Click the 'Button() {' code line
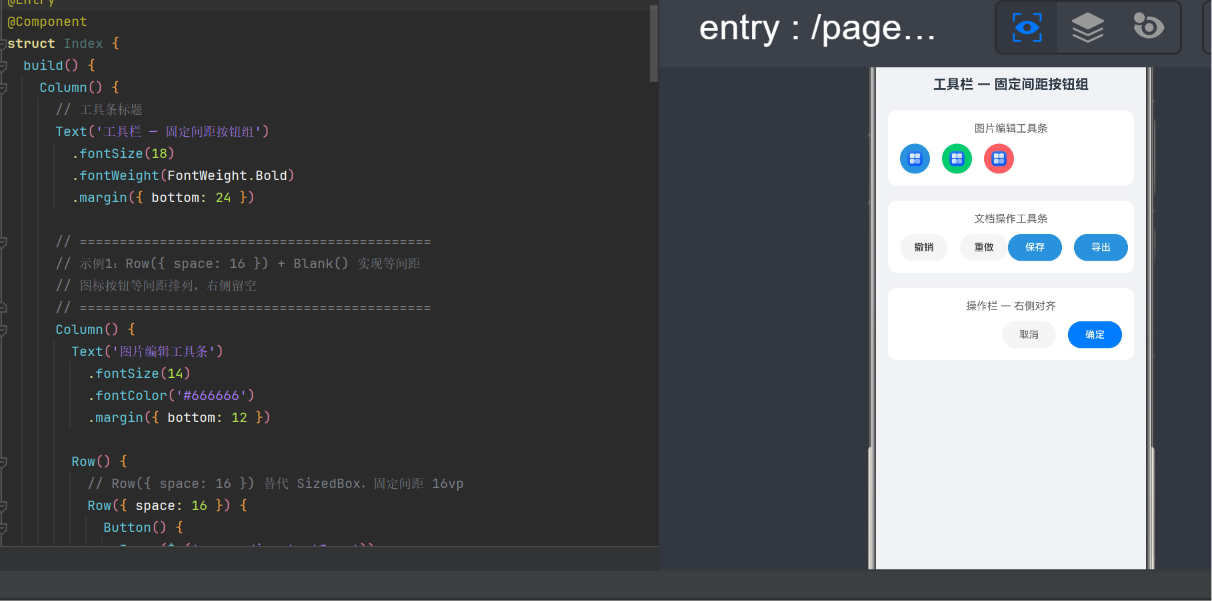 coord(143,527)
